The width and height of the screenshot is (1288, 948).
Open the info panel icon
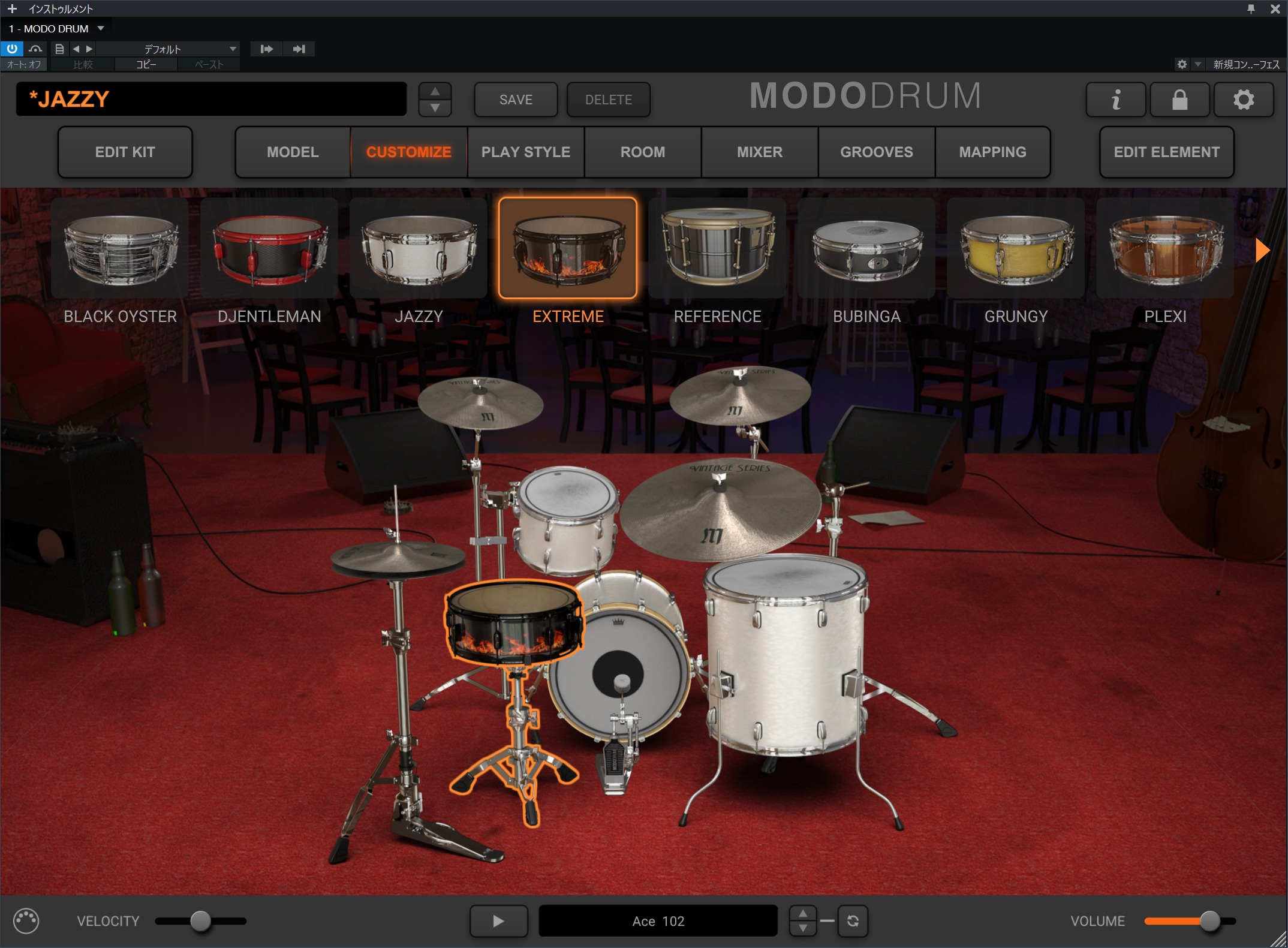click(1116, 100)
